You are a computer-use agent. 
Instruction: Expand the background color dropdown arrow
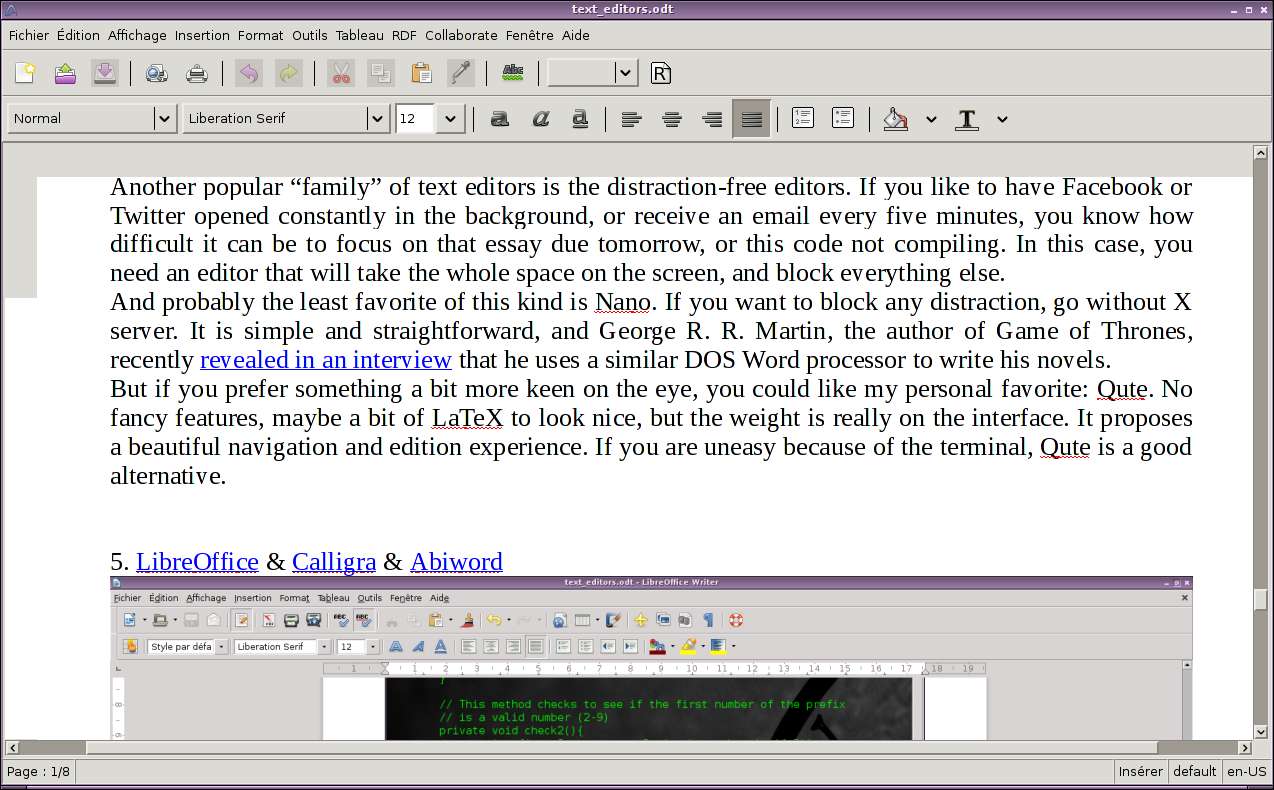[x=931, y=119]
